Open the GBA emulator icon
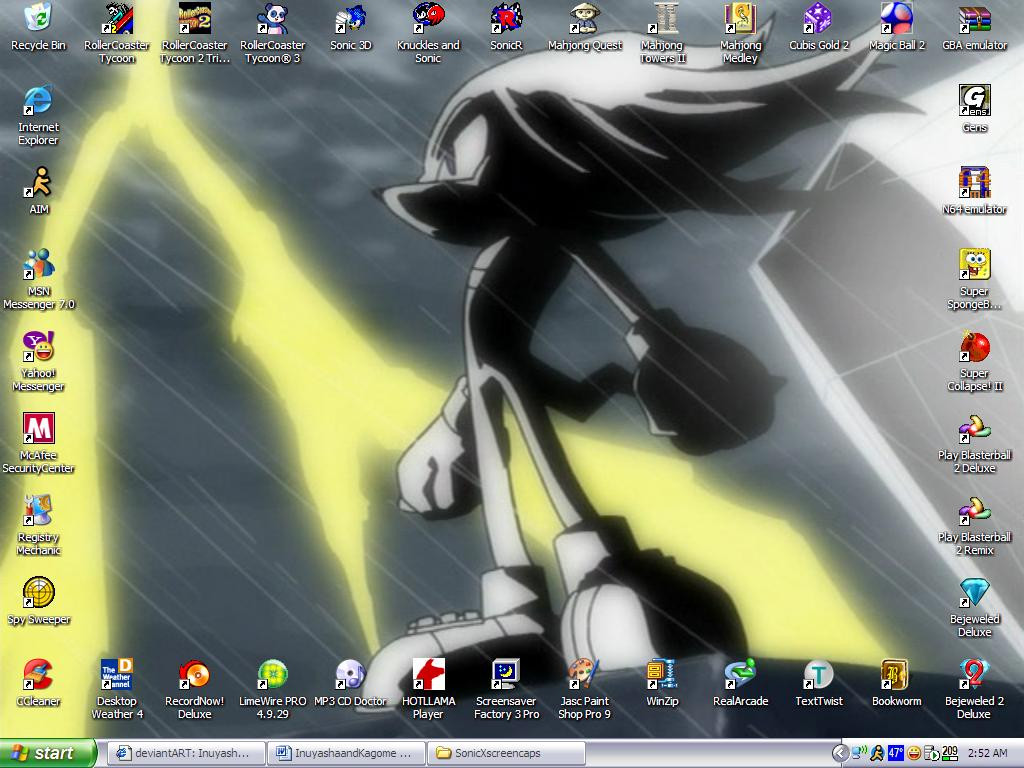Screen dimensions: 1024x768 (x=974, y=18)
